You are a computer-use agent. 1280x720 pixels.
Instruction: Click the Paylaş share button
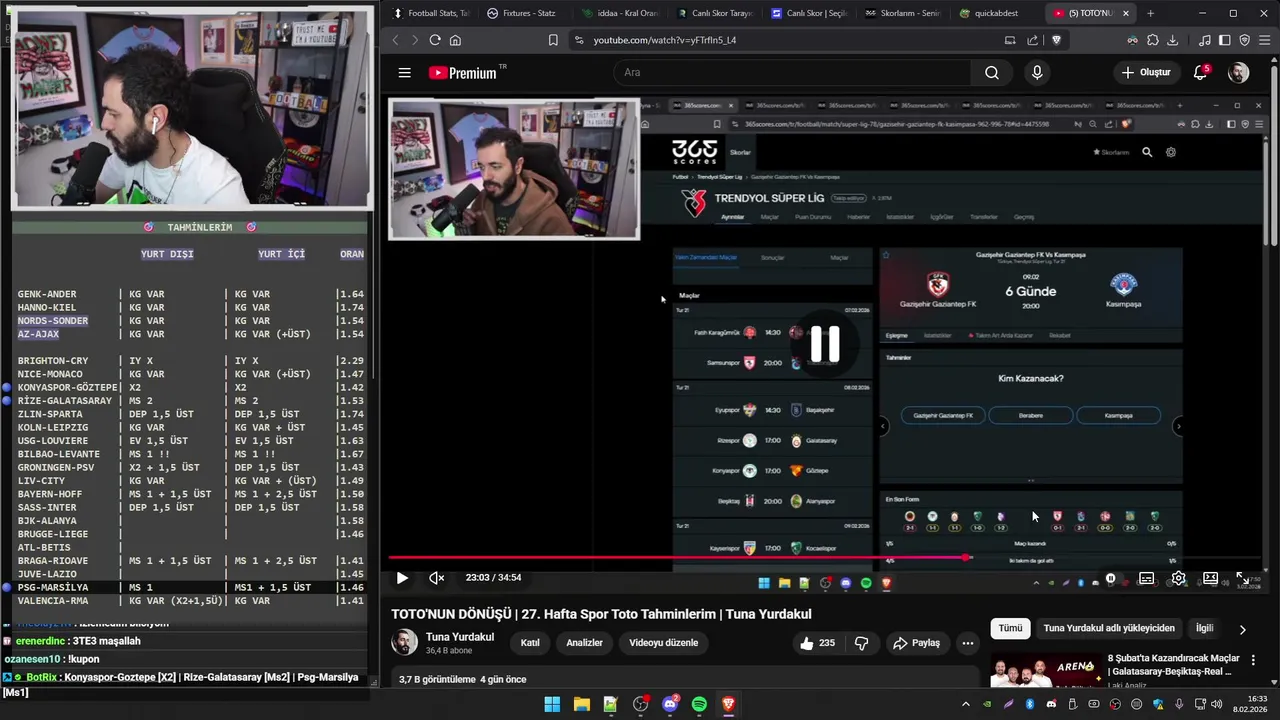916,643
